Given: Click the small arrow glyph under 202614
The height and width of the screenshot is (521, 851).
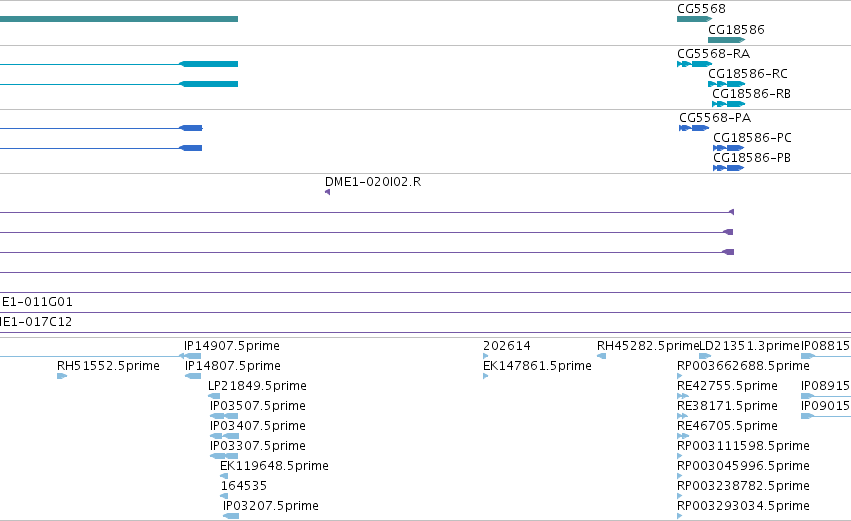Looking at the screenshot, I should [486, 356].
